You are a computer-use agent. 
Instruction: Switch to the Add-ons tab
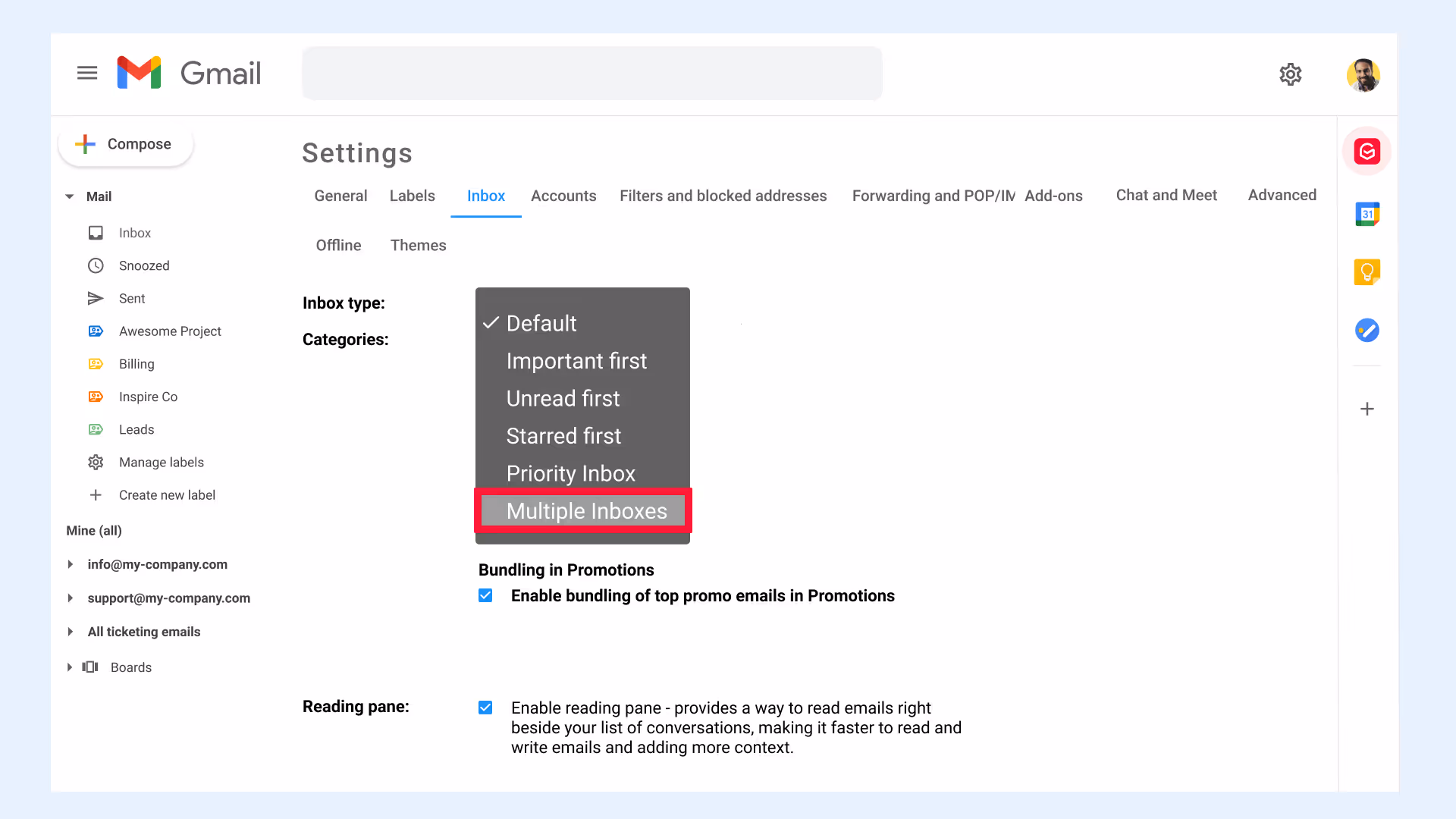coord(1053,196)
